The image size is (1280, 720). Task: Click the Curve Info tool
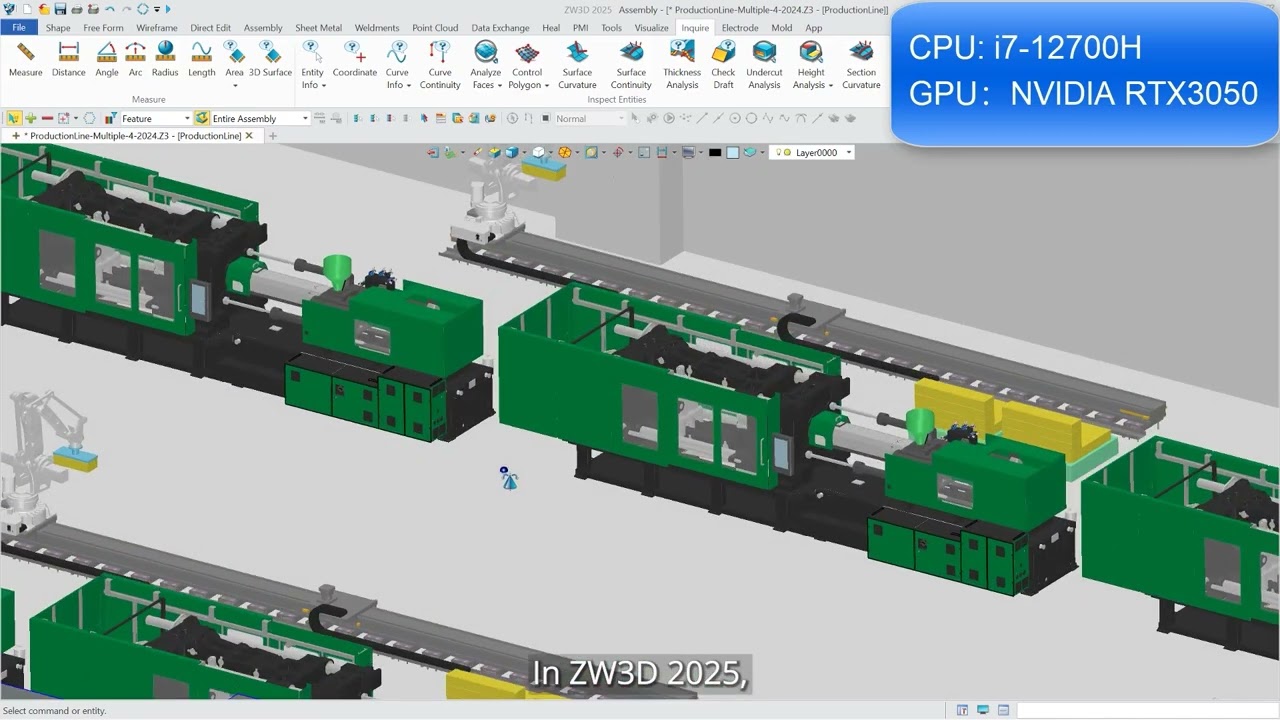point(397,65)
